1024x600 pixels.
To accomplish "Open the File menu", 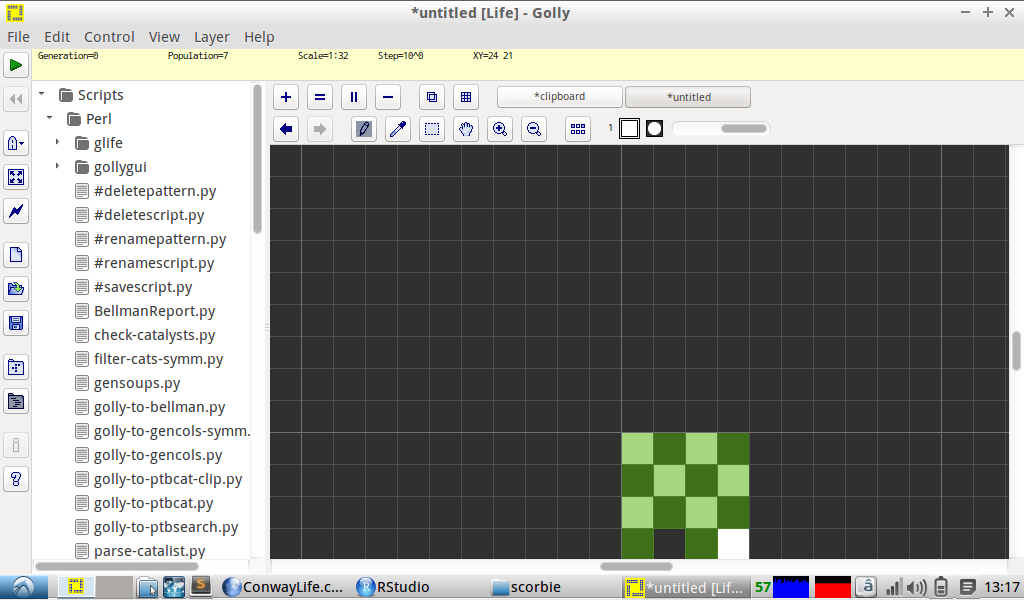I will click(18, 37).
